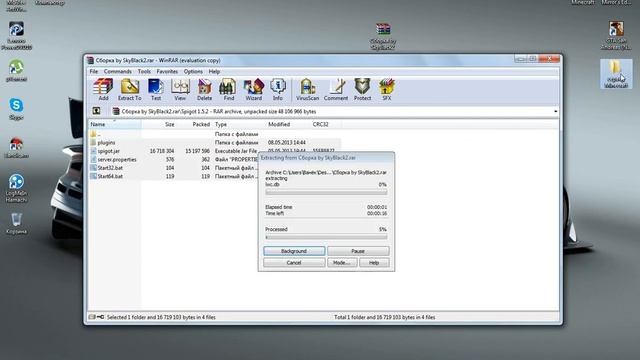The image size is (640, 360).
Task: Click the Delete toolbar icon
Action: pyautogui.click(x=204, y=90)
